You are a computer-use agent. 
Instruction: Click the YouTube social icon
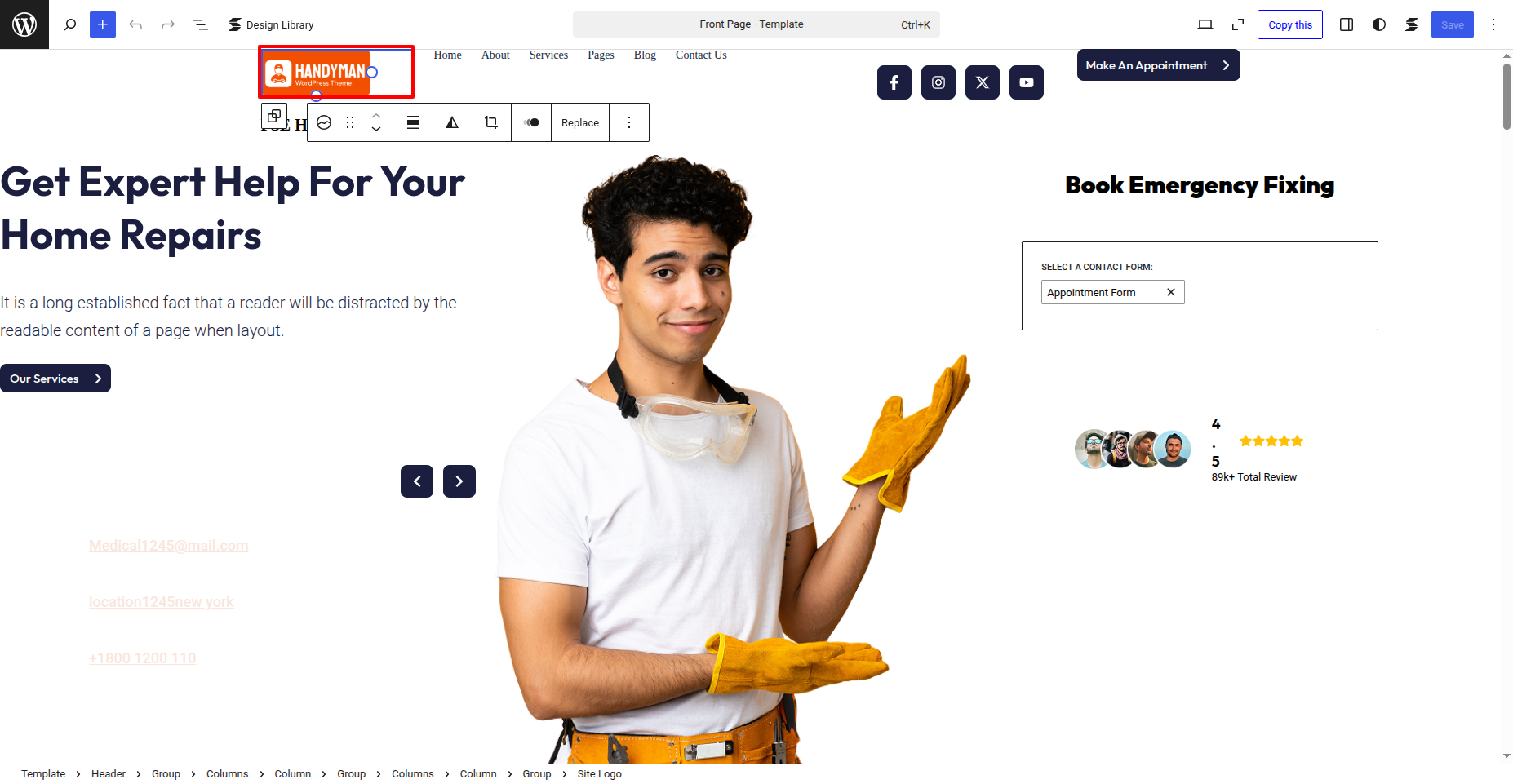[1027, 82]
